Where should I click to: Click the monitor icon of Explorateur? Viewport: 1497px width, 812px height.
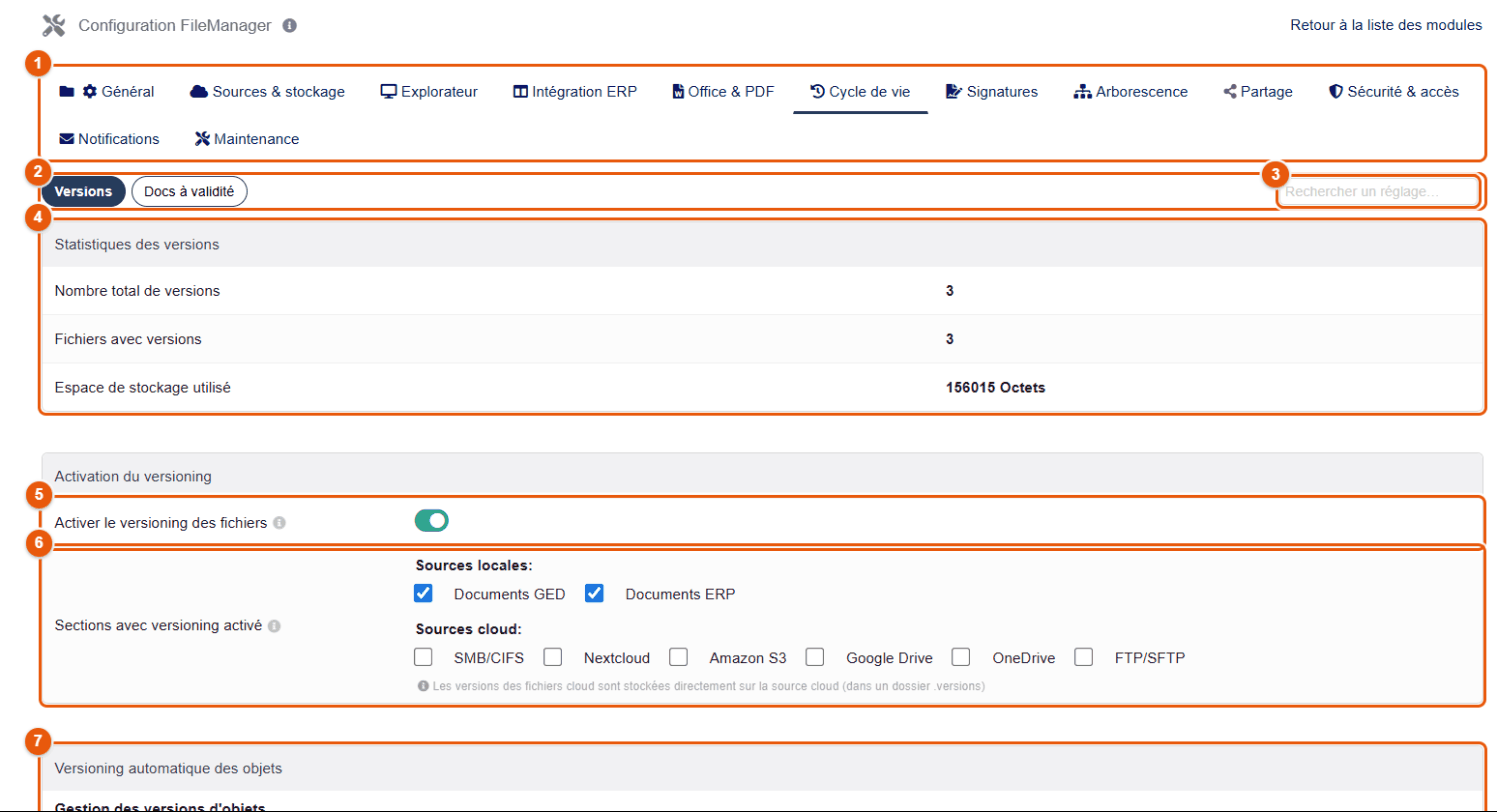click(389, 92)
